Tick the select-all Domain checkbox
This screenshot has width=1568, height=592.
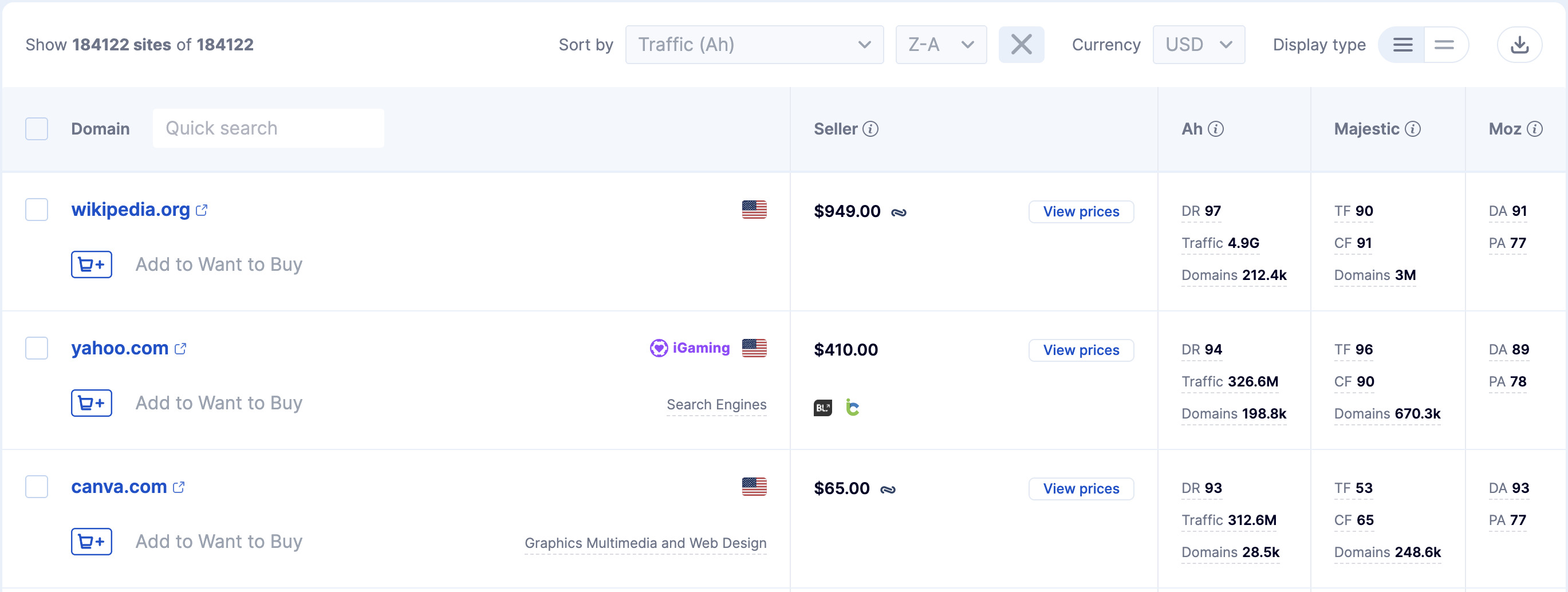tap(37, 129)
